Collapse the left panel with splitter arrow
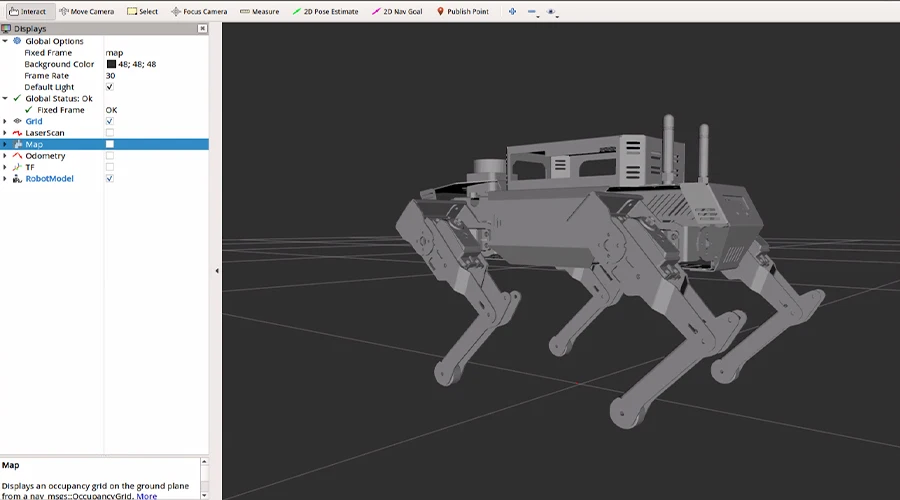 pos(217,270)
